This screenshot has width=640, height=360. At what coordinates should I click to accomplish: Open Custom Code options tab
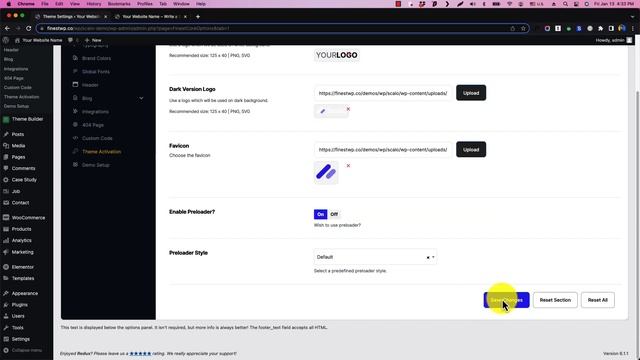tap(97, 138)
